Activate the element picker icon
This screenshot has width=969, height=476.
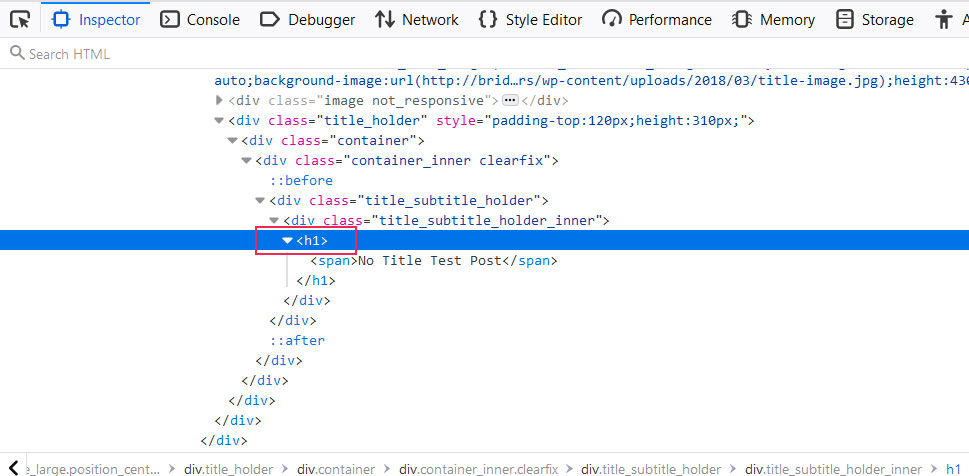tap(20, 19)
